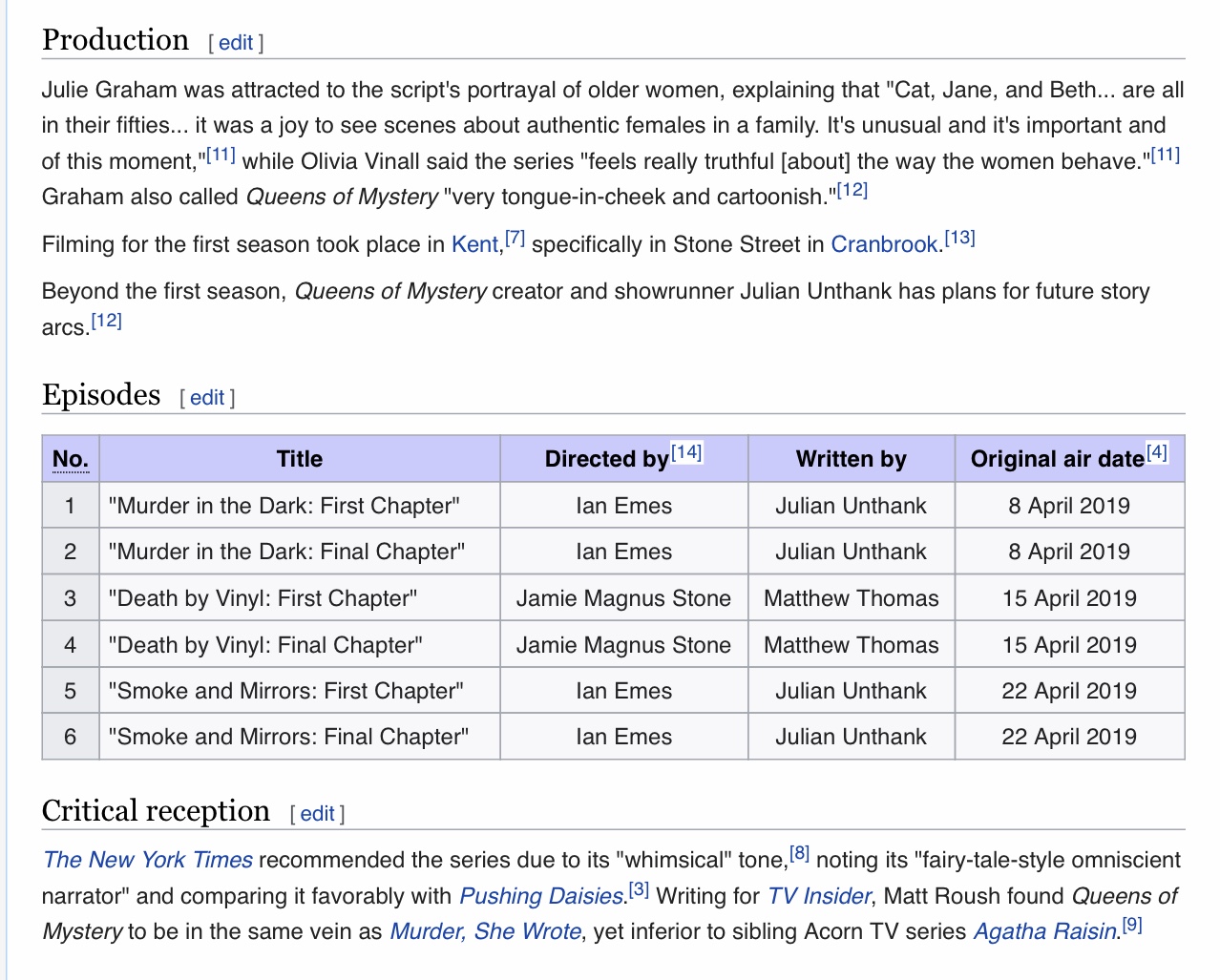Click "Smoke and Mirrors: Final Chapter" title

289,737
